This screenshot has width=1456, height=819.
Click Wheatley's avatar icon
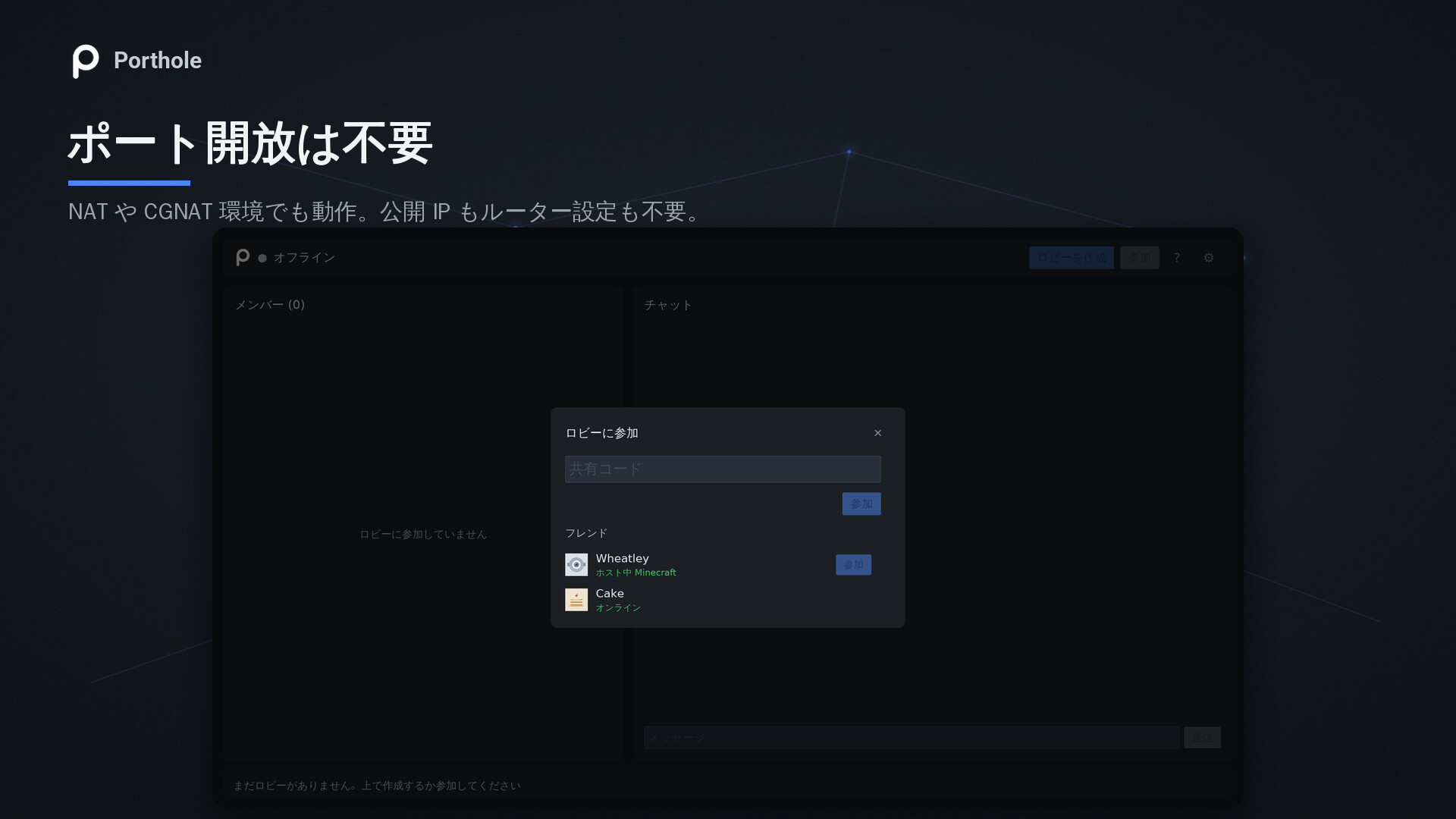click(576, 564)
